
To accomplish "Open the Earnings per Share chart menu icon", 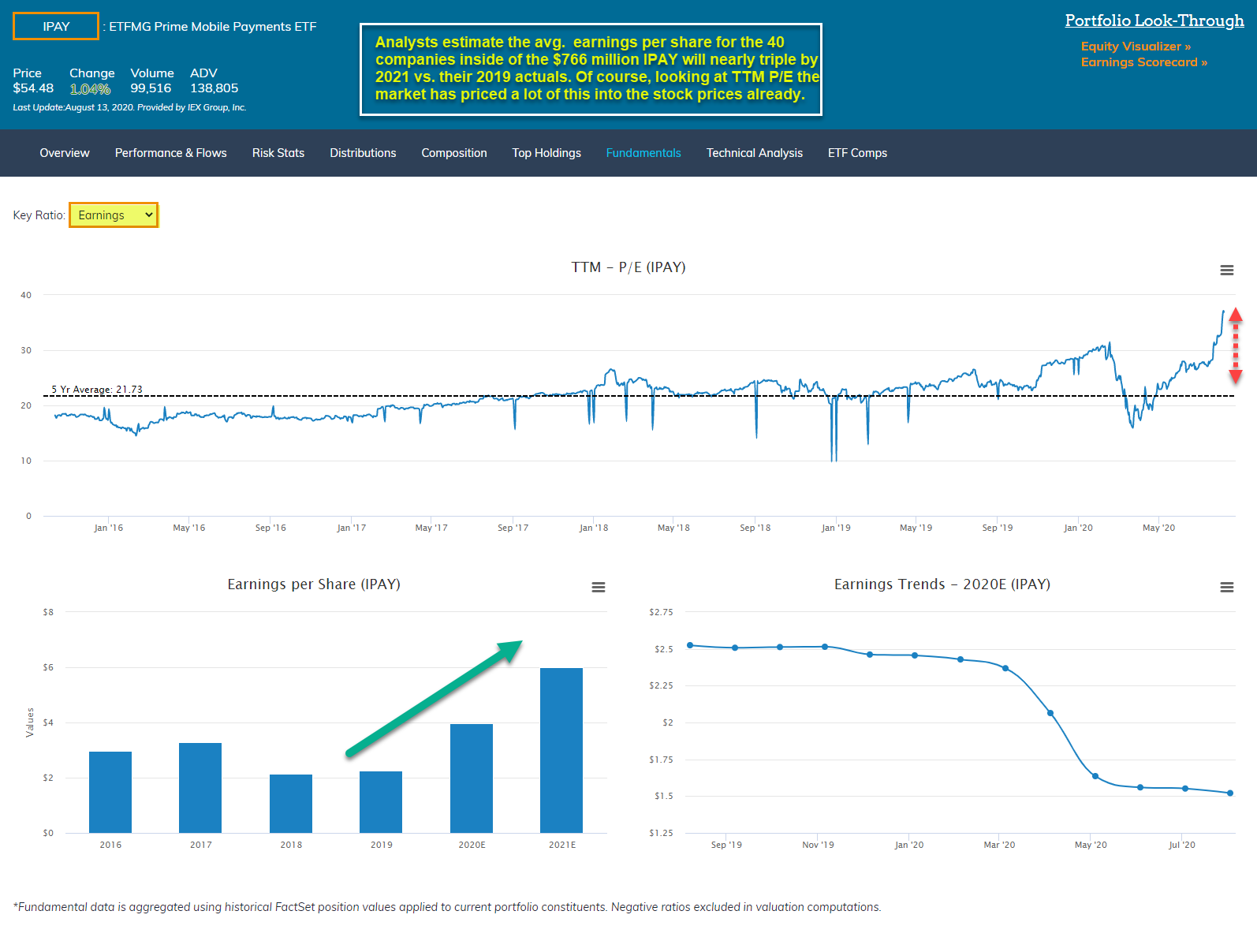I will tap(599, 587).
